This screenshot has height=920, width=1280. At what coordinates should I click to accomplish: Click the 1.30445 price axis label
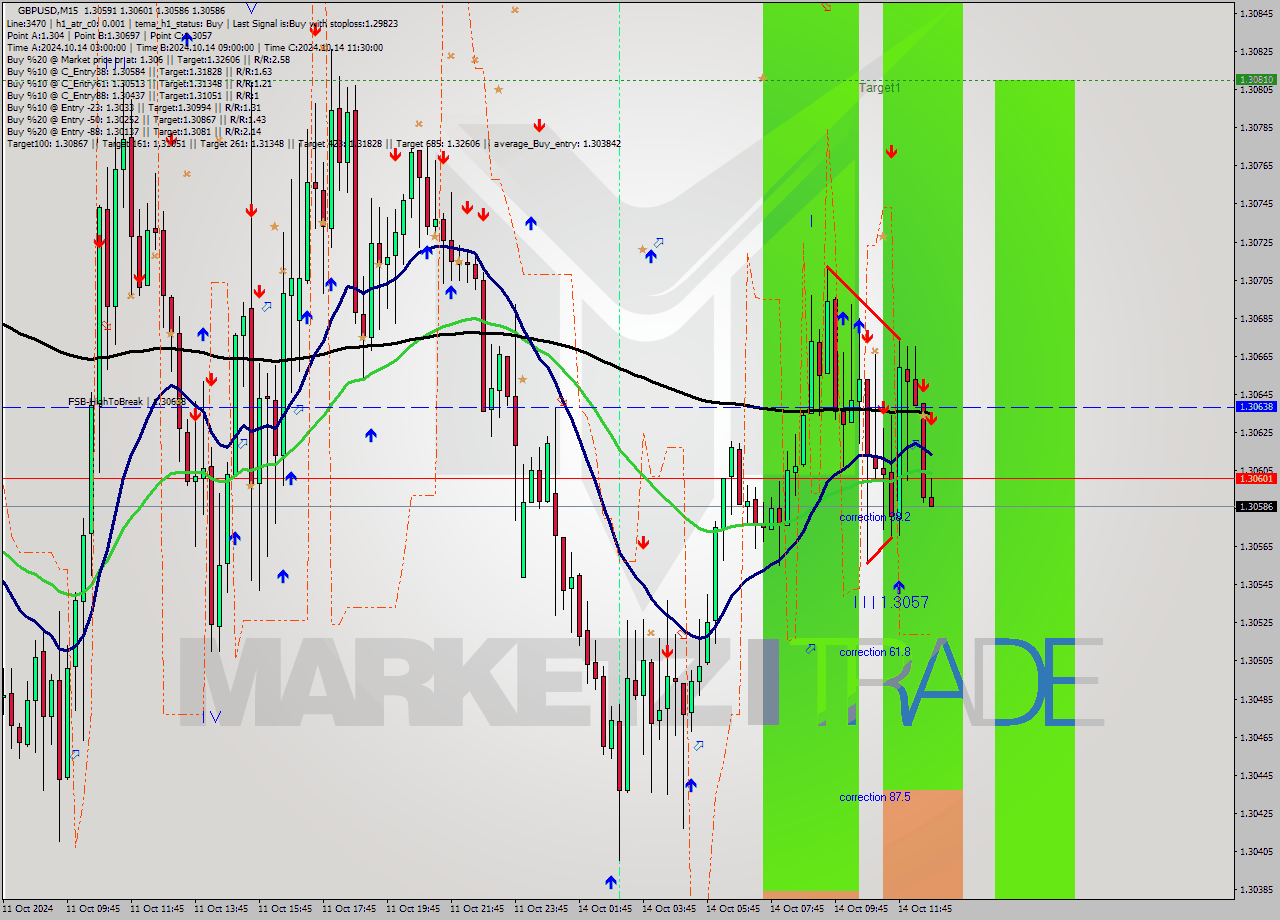click(1256, 775)
